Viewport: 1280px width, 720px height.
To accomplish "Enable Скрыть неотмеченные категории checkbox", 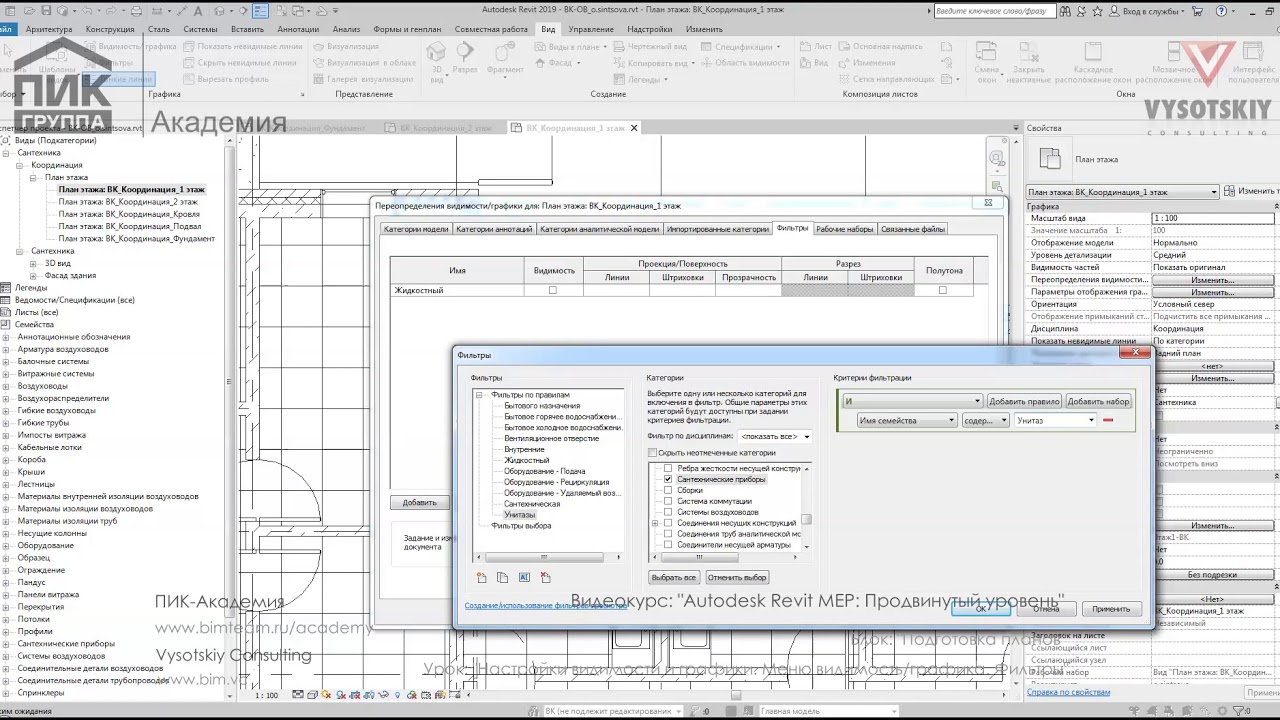I will pos(653,453).
